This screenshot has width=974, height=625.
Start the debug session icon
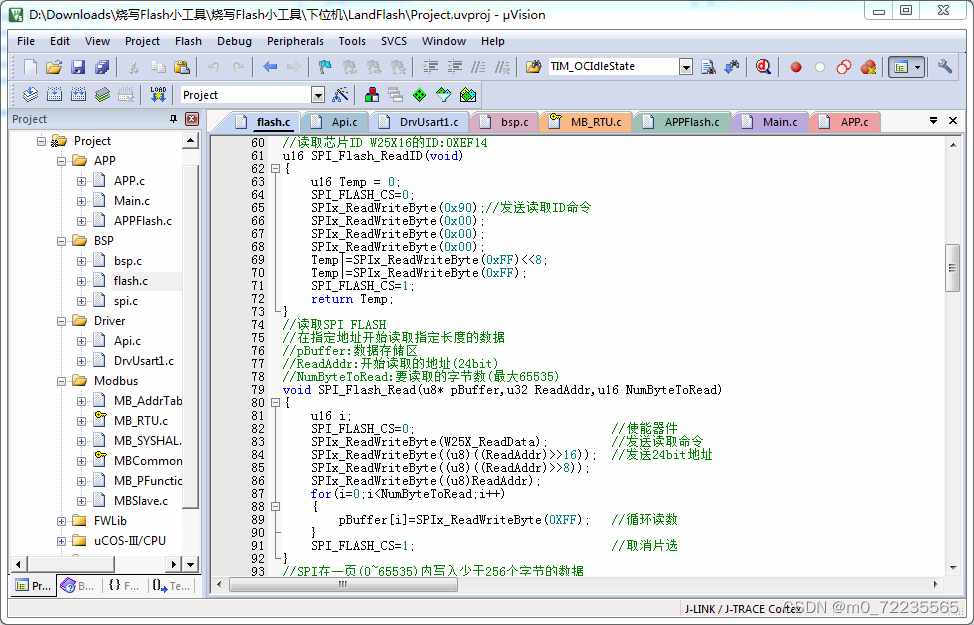point(763,66)
